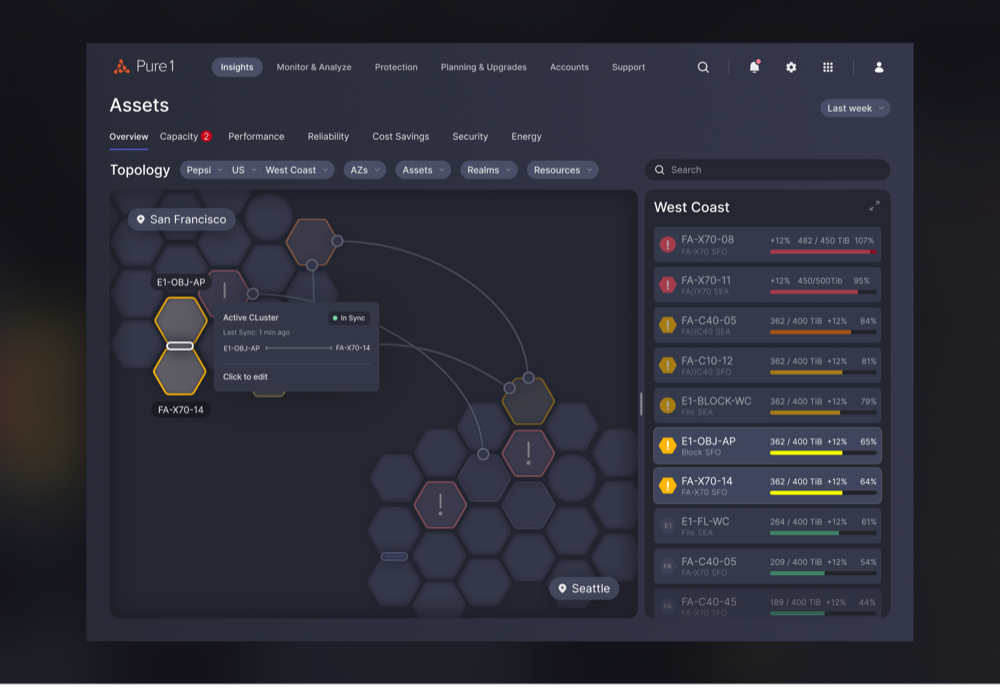Open Planning & Upgrades menu
This screenshot has height=689, width=1000.
(483, 67)
